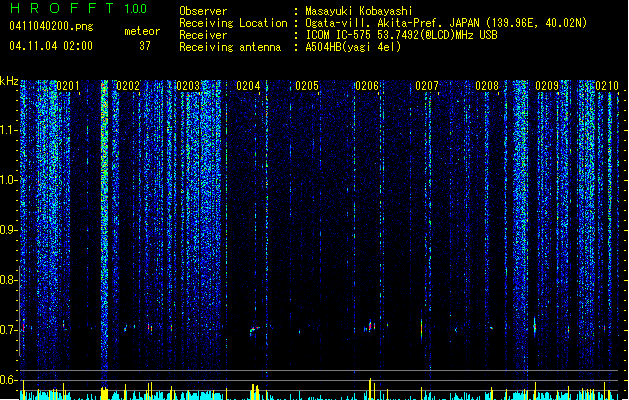Click the 1.1 kHz axis tick label
The width and height of the screenshot is (629, 400).
point(8,130)
